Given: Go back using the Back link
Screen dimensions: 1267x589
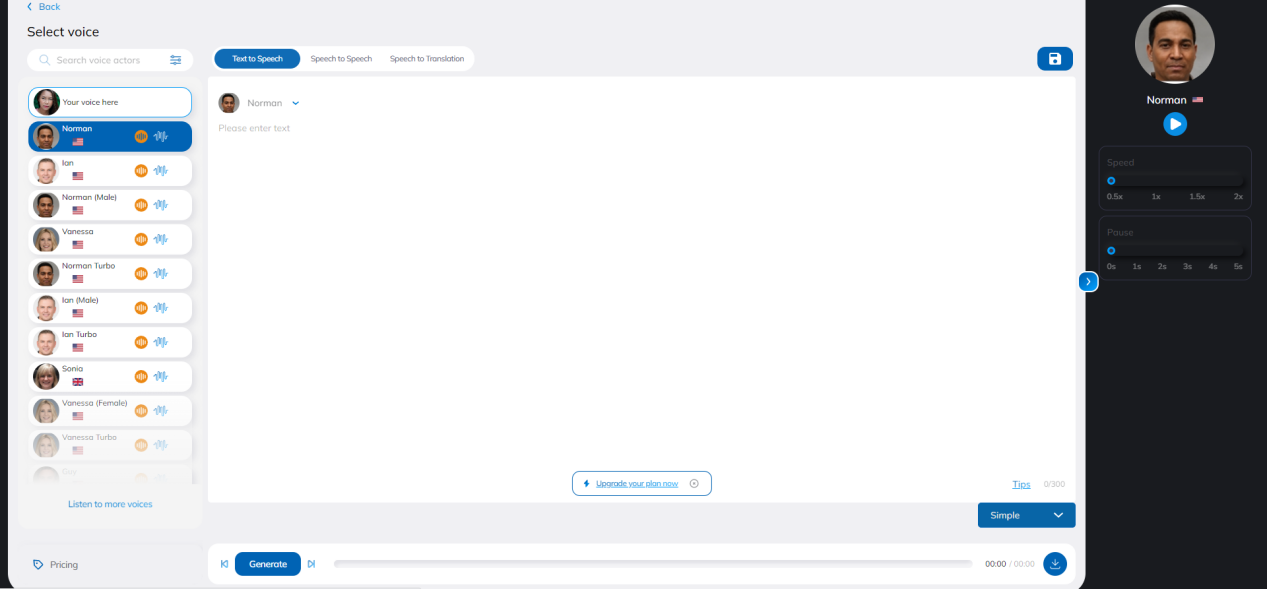Looking at the screenshot, I should pos(44,7).
